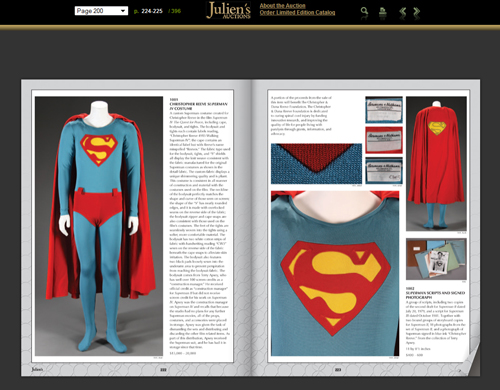Screen dimensions: 500x390
Task: Click the Superman Scripts and Signed Photograph heading
Action: pyautogui.click(x=435, y=295)
